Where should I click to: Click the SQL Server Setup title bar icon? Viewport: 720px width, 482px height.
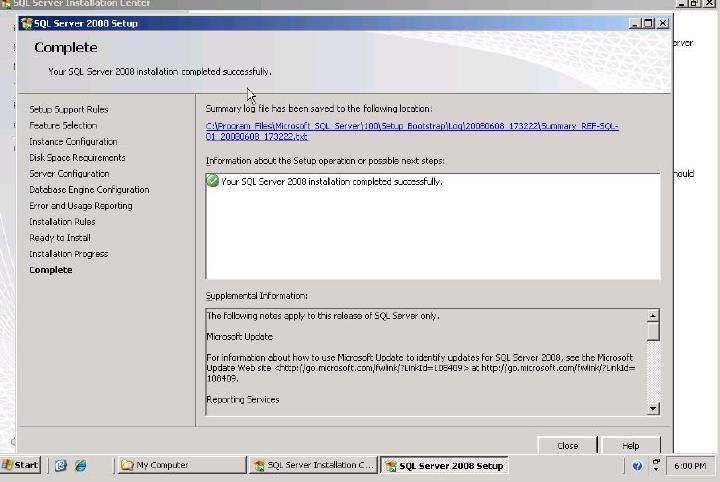click(27, 23)
